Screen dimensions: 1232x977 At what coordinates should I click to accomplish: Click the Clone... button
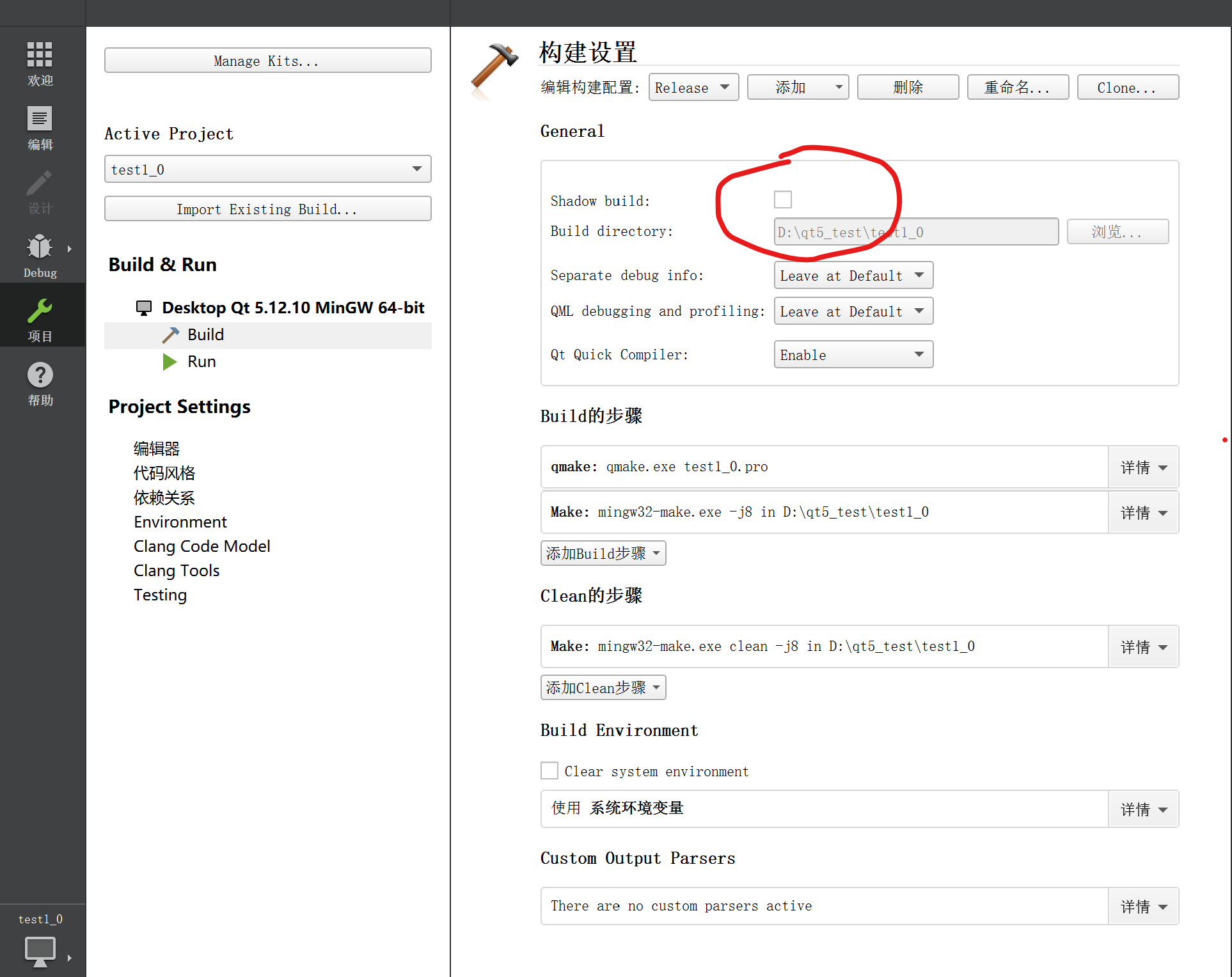tap(1128, 88)
